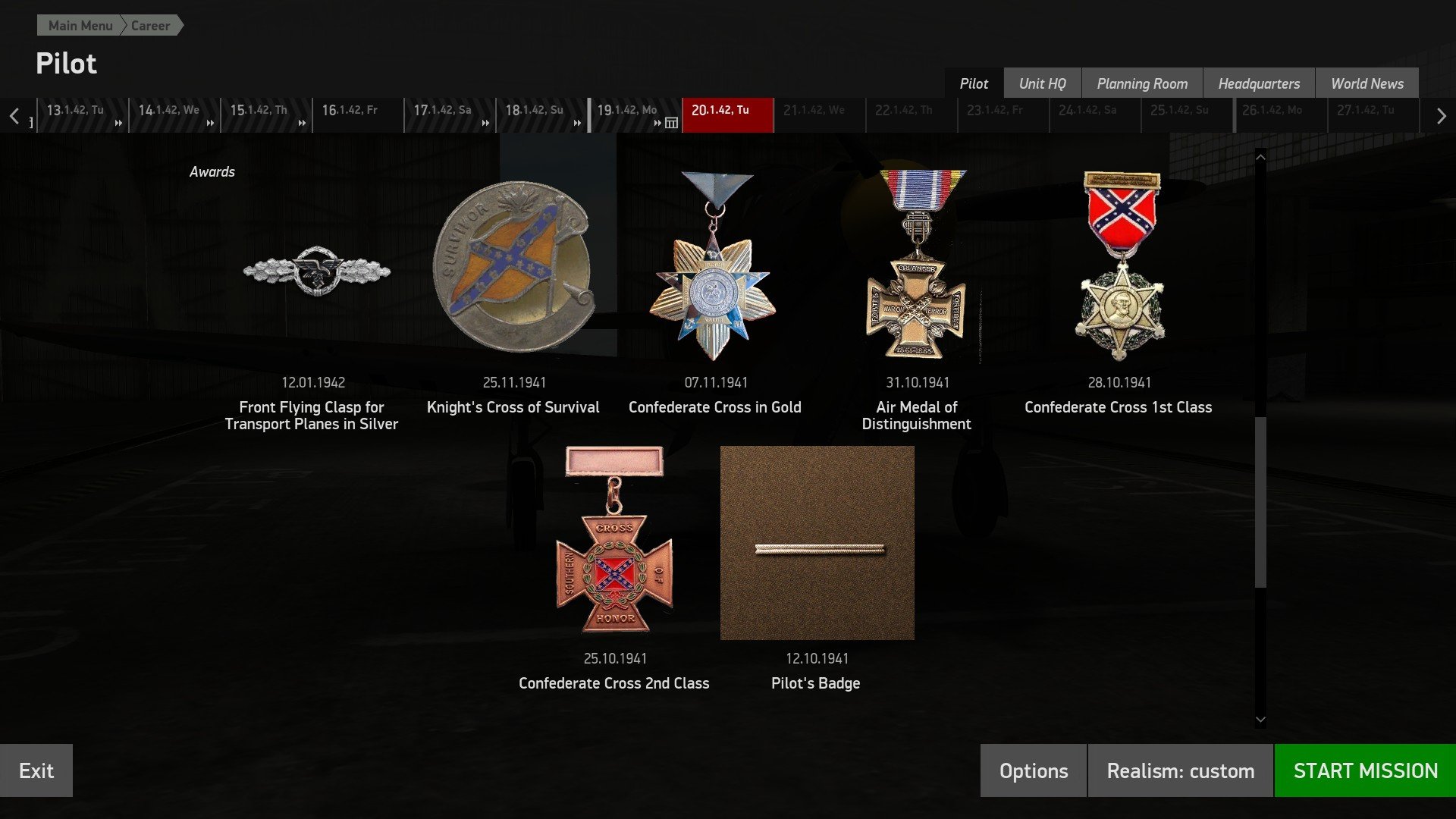Screen dimensions: 1456x819
Task: Advance timeline with the right arrow
Action: pos(1441,116)
